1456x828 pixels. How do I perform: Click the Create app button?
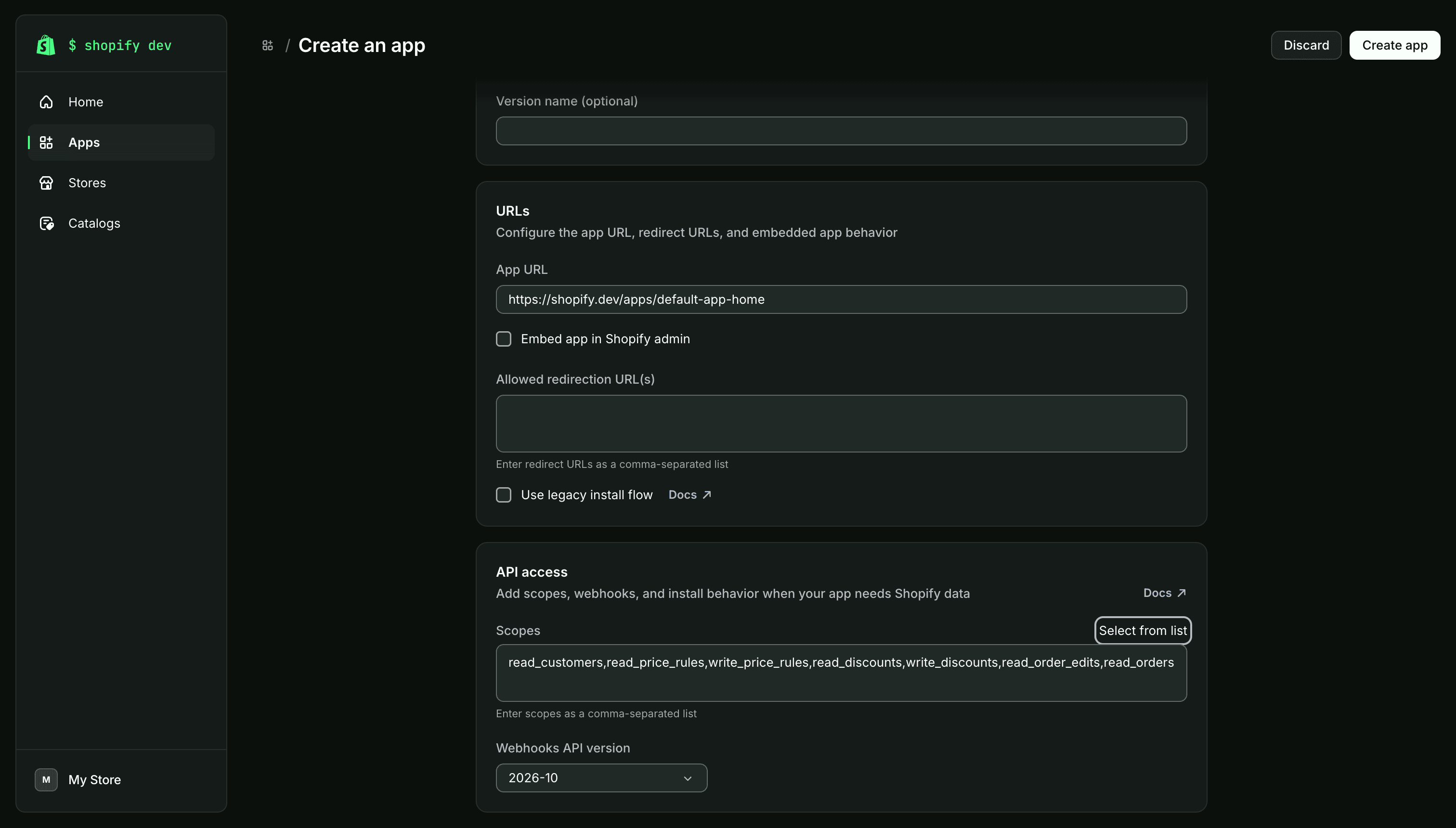coord(1394,45)
